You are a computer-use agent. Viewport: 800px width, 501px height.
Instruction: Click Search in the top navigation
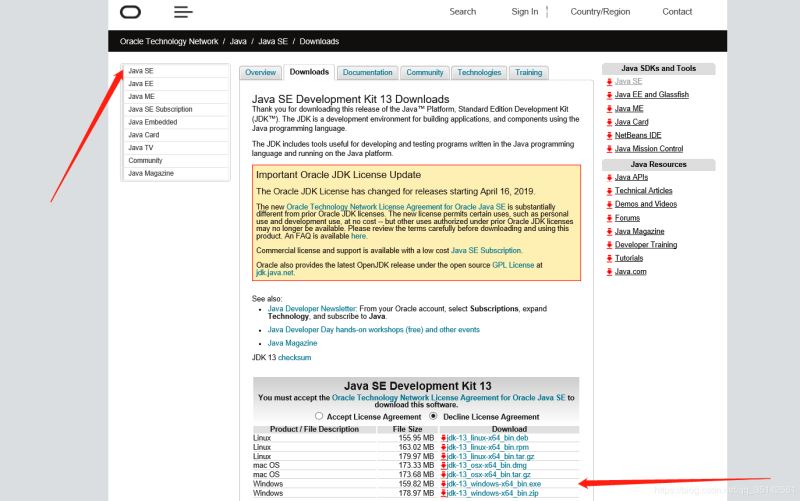[463, 12]
